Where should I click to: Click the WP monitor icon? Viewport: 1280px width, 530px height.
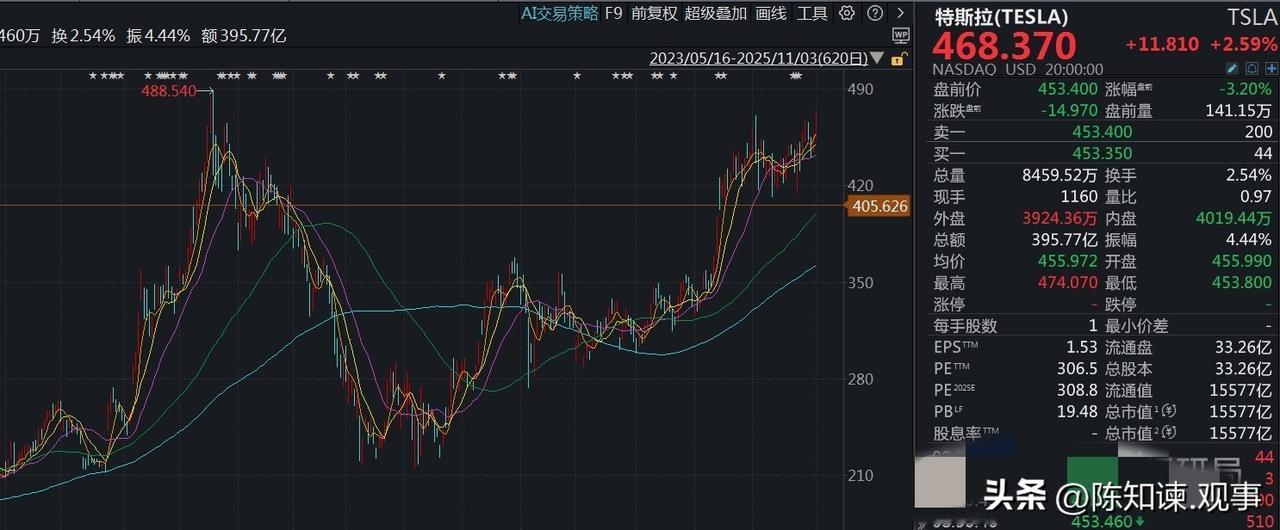900,35
